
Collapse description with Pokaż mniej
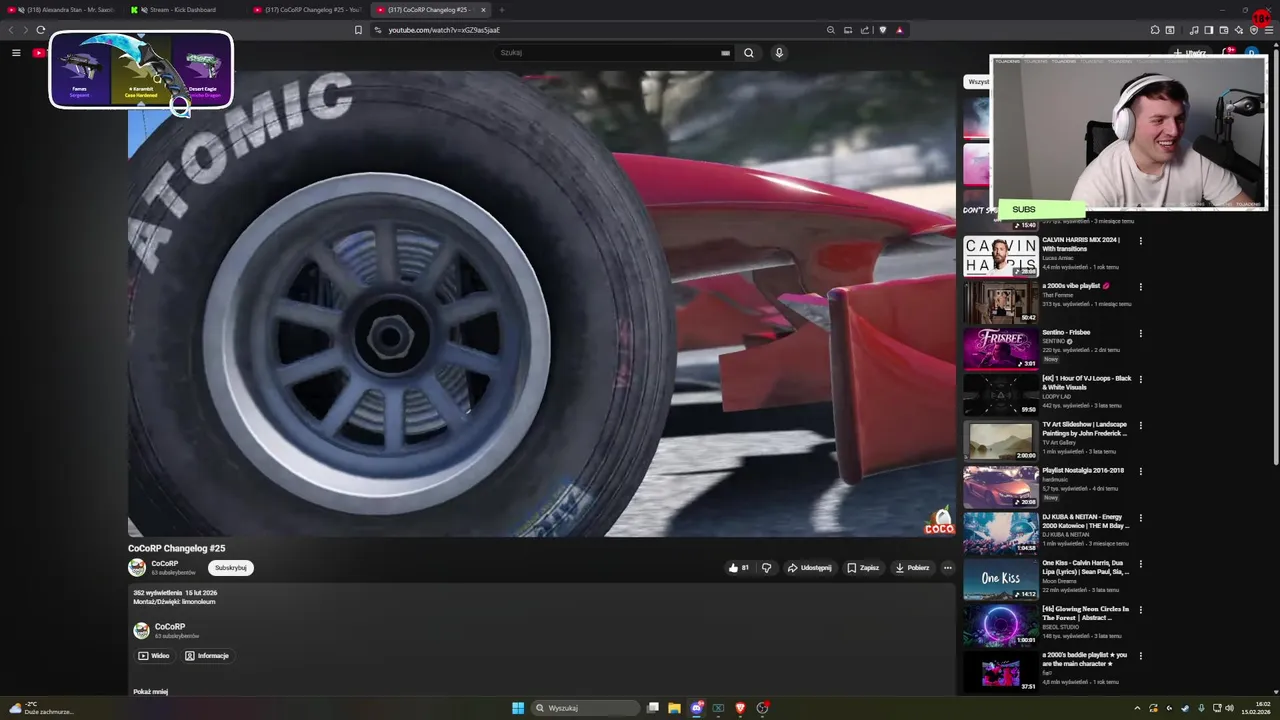coord(150,692)
